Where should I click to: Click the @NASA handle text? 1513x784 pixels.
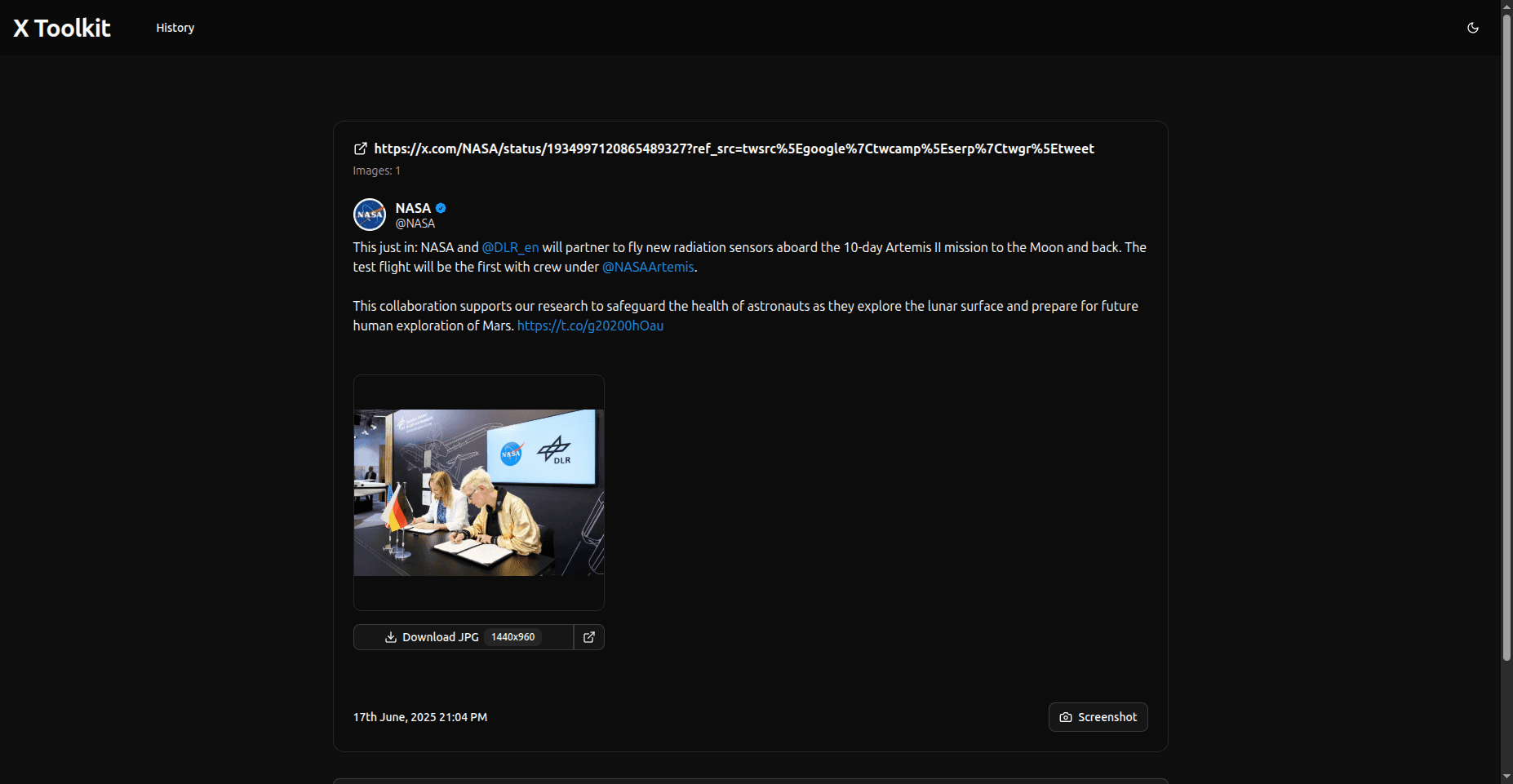click(415, 224)
